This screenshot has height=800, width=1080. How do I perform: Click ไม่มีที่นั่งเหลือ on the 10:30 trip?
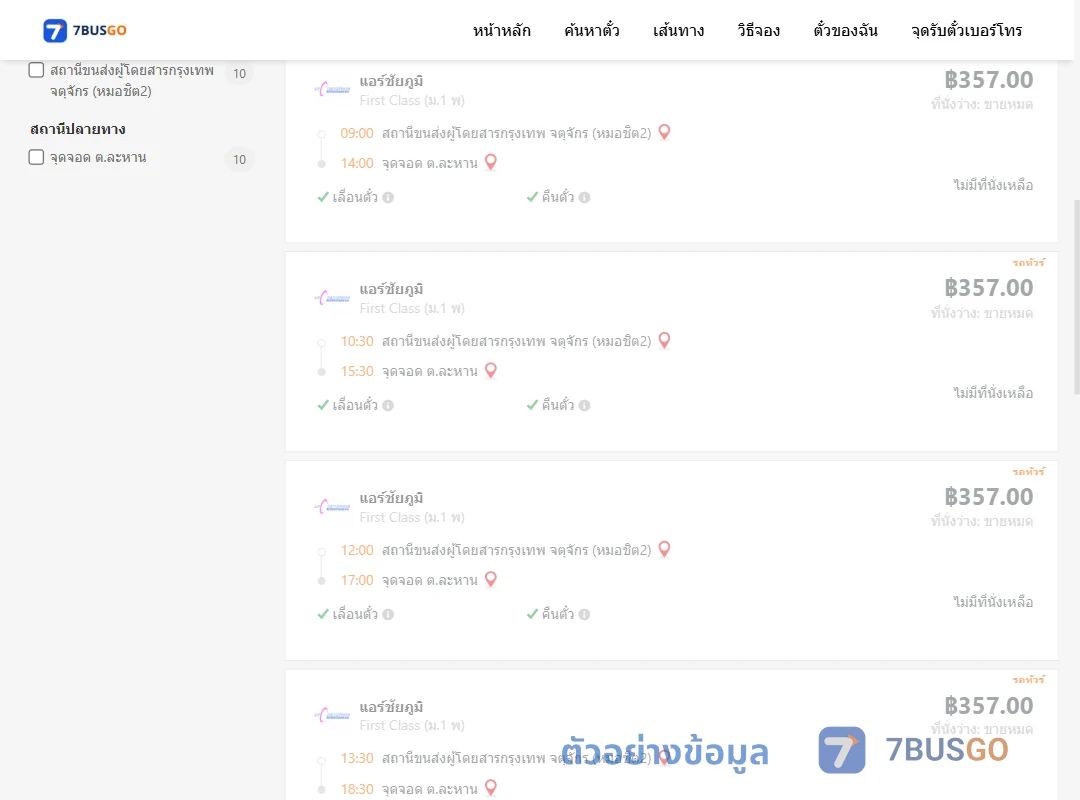[993, 393]
